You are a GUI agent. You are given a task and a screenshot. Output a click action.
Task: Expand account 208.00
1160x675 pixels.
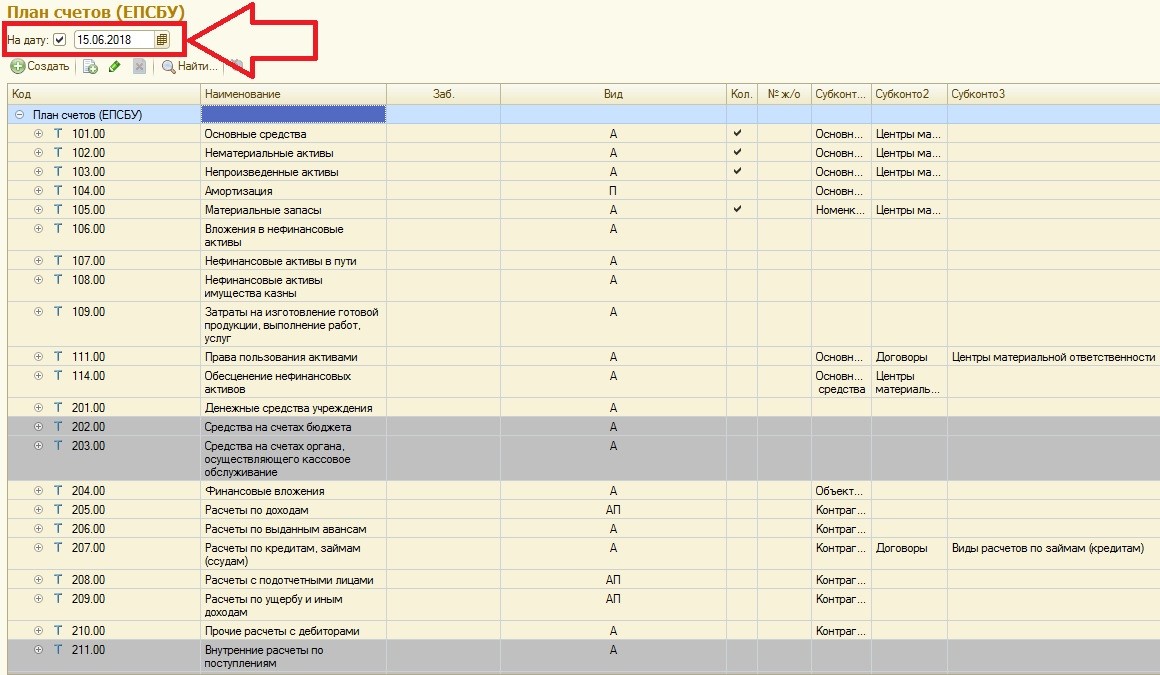coord(38,580)
